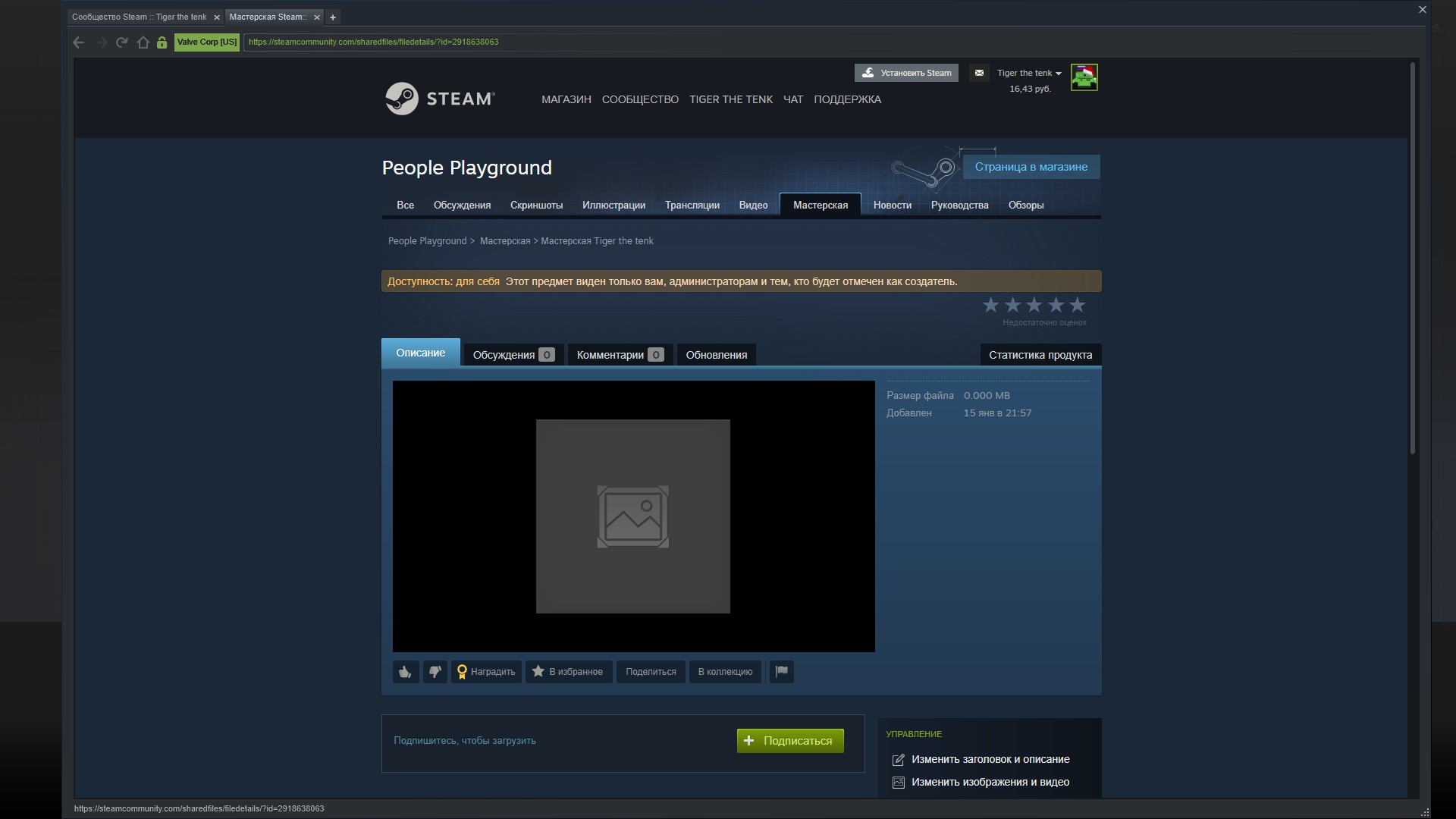Screen dimensions: 1456x819
Task: Click the award medal icon next to Наградить
Action: pyautogui.click(x=461, y=671)
